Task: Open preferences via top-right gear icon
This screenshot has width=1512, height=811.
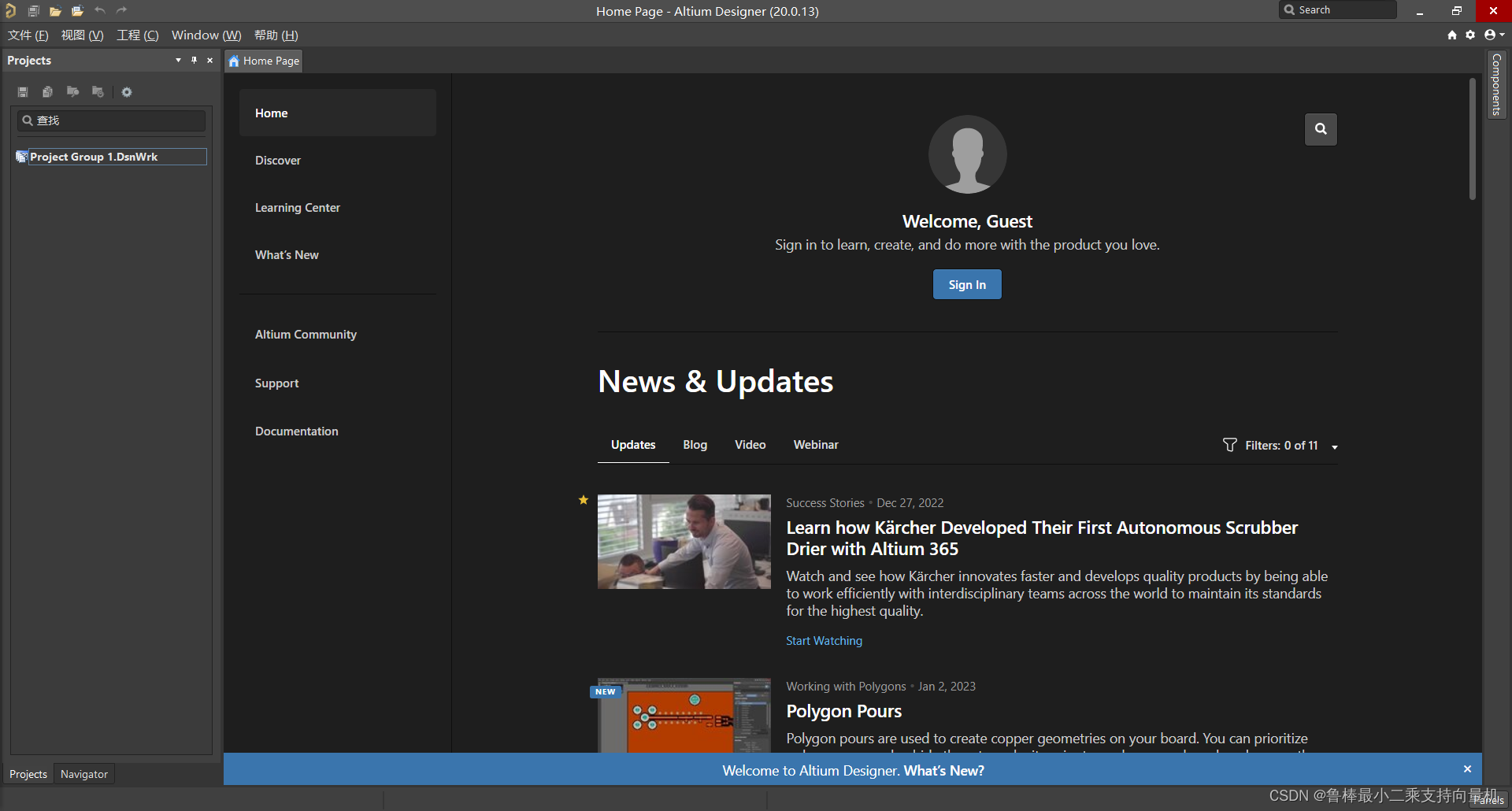Action: tap(1470, 35)
